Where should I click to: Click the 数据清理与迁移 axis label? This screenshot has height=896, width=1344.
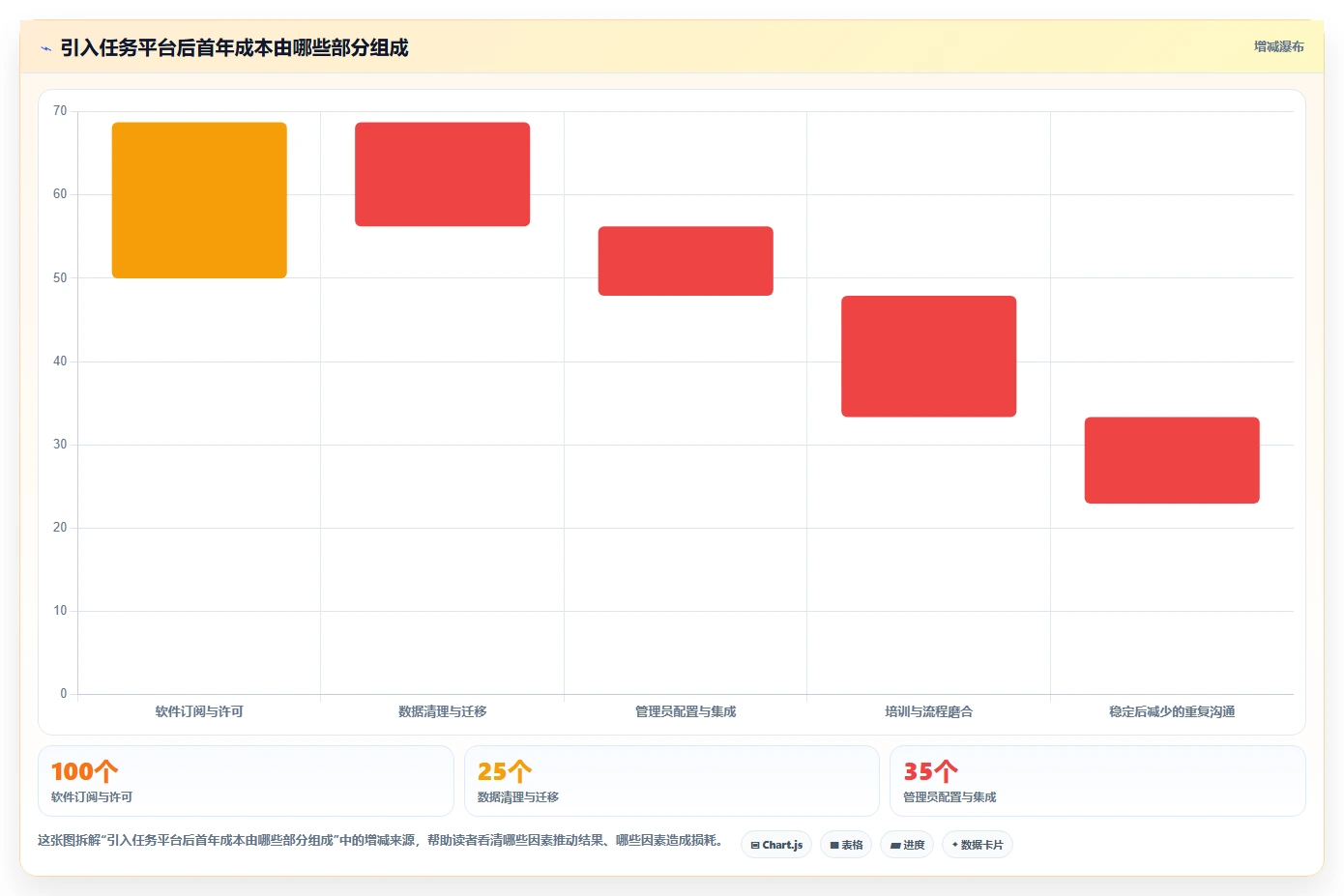(442, 711)
